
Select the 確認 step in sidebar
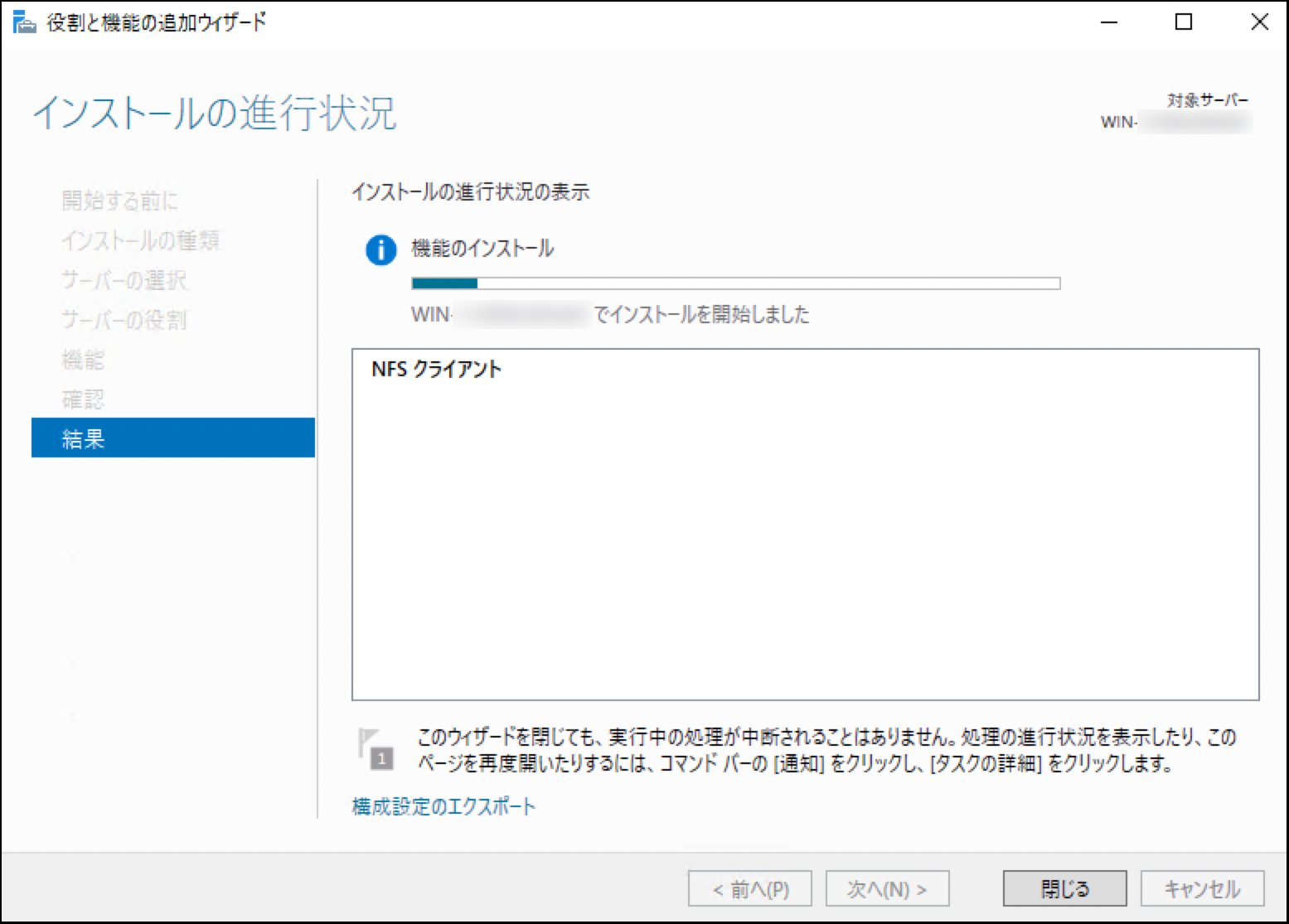pos(83,399)
